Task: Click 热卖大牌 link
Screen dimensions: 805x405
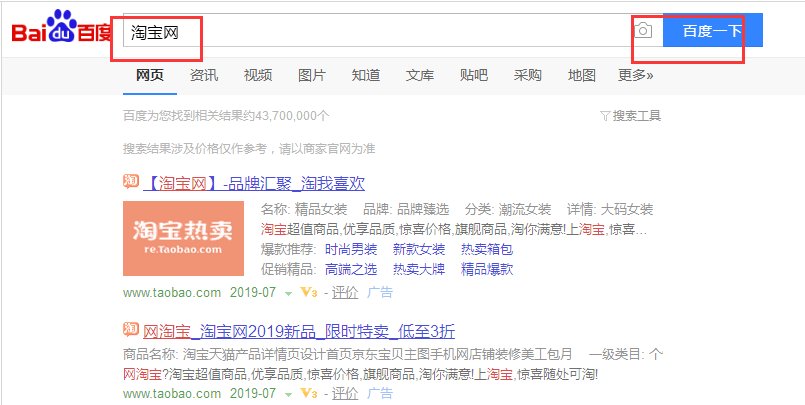Action: [419, 268]
